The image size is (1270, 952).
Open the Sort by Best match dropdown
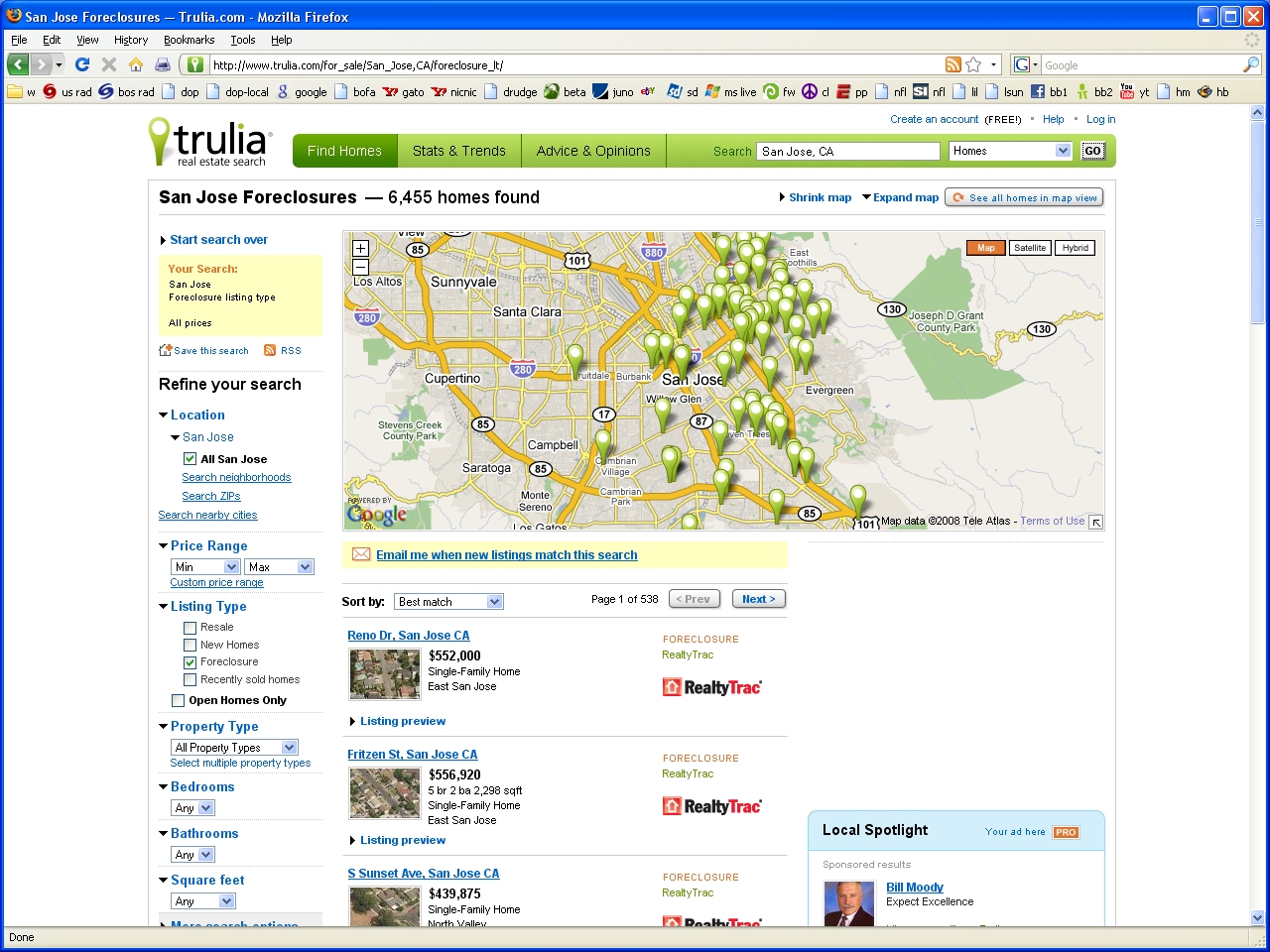(449, 602)
